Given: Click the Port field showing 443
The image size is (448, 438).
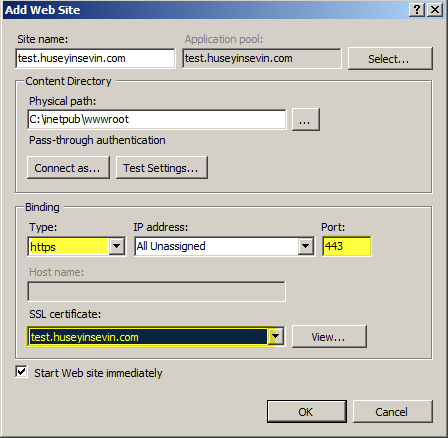Looking at the screenshot, I should click(x=347, y=246).
